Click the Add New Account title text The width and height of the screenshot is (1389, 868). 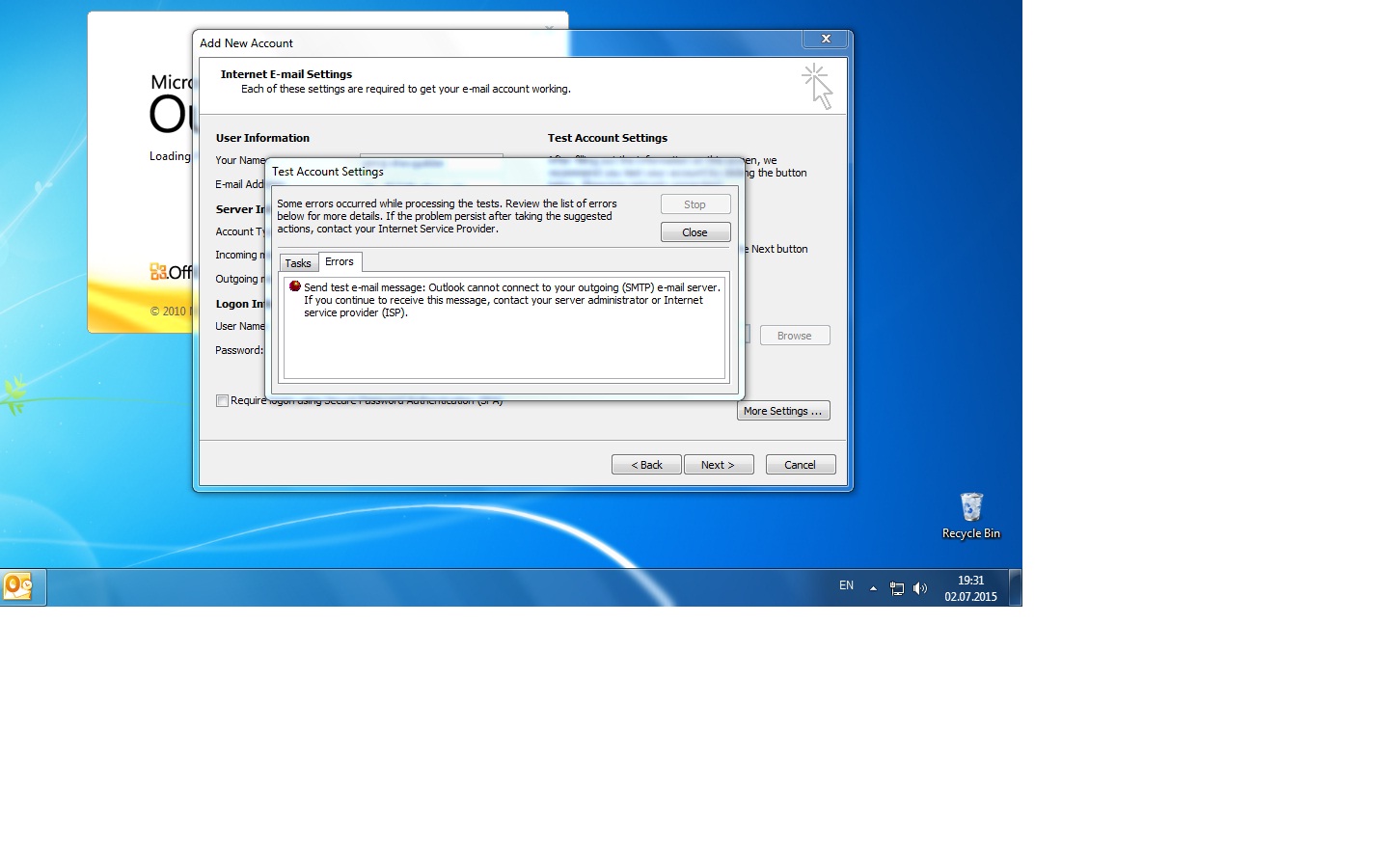tap(246, 43)
